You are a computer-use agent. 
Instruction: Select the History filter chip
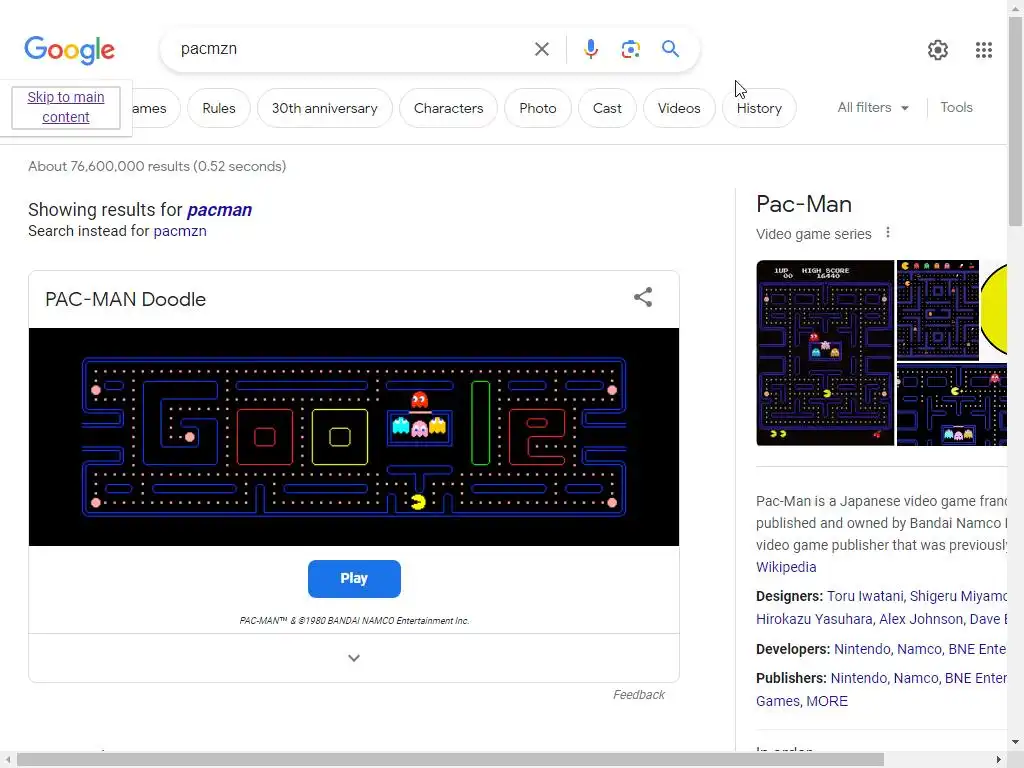click(759, 108)
